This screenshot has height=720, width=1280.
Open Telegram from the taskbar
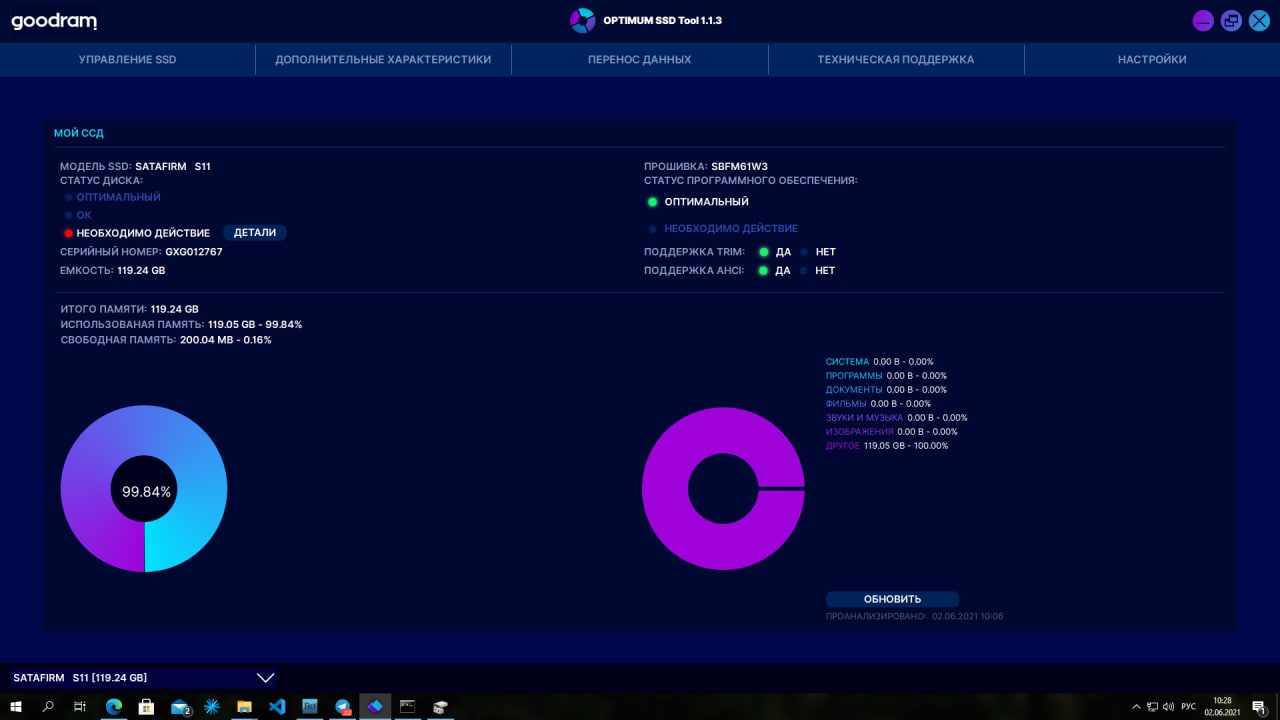[x=342, y=706]
